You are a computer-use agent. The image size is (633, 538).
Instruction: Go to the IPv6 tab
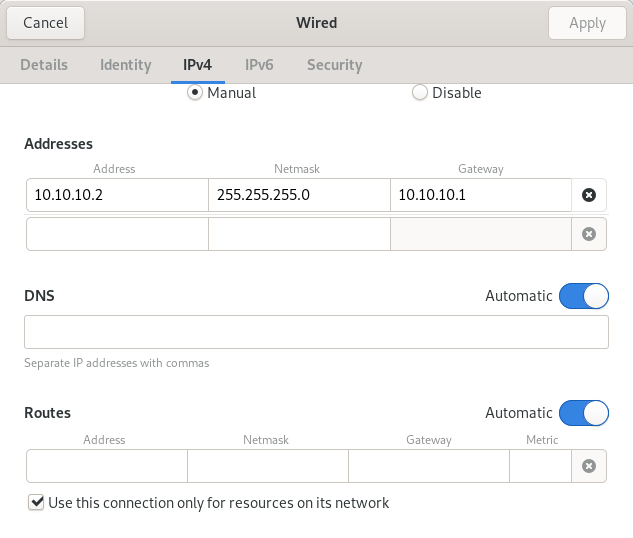point(259,65)
